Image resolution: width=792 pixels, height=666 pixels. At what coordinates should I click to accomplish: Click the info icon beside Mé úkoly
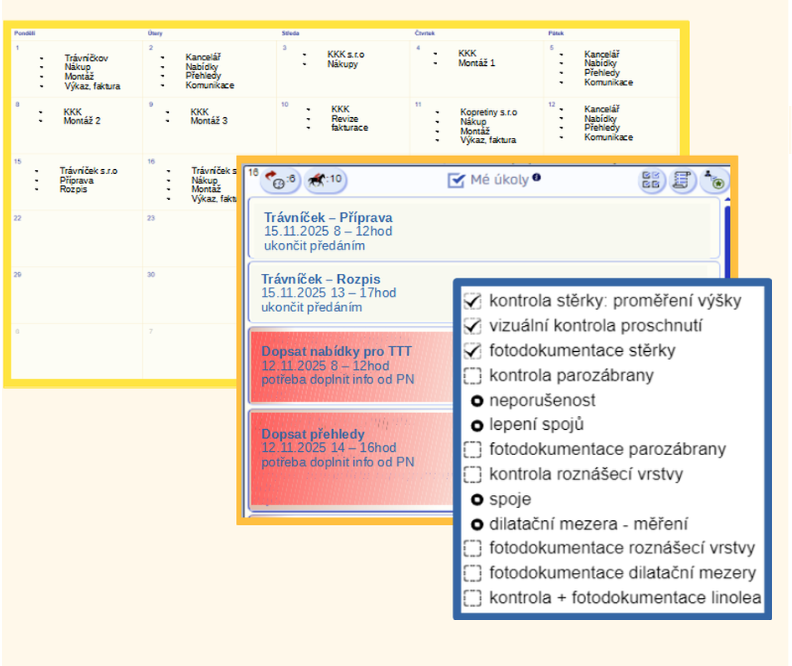pos(537,178)
